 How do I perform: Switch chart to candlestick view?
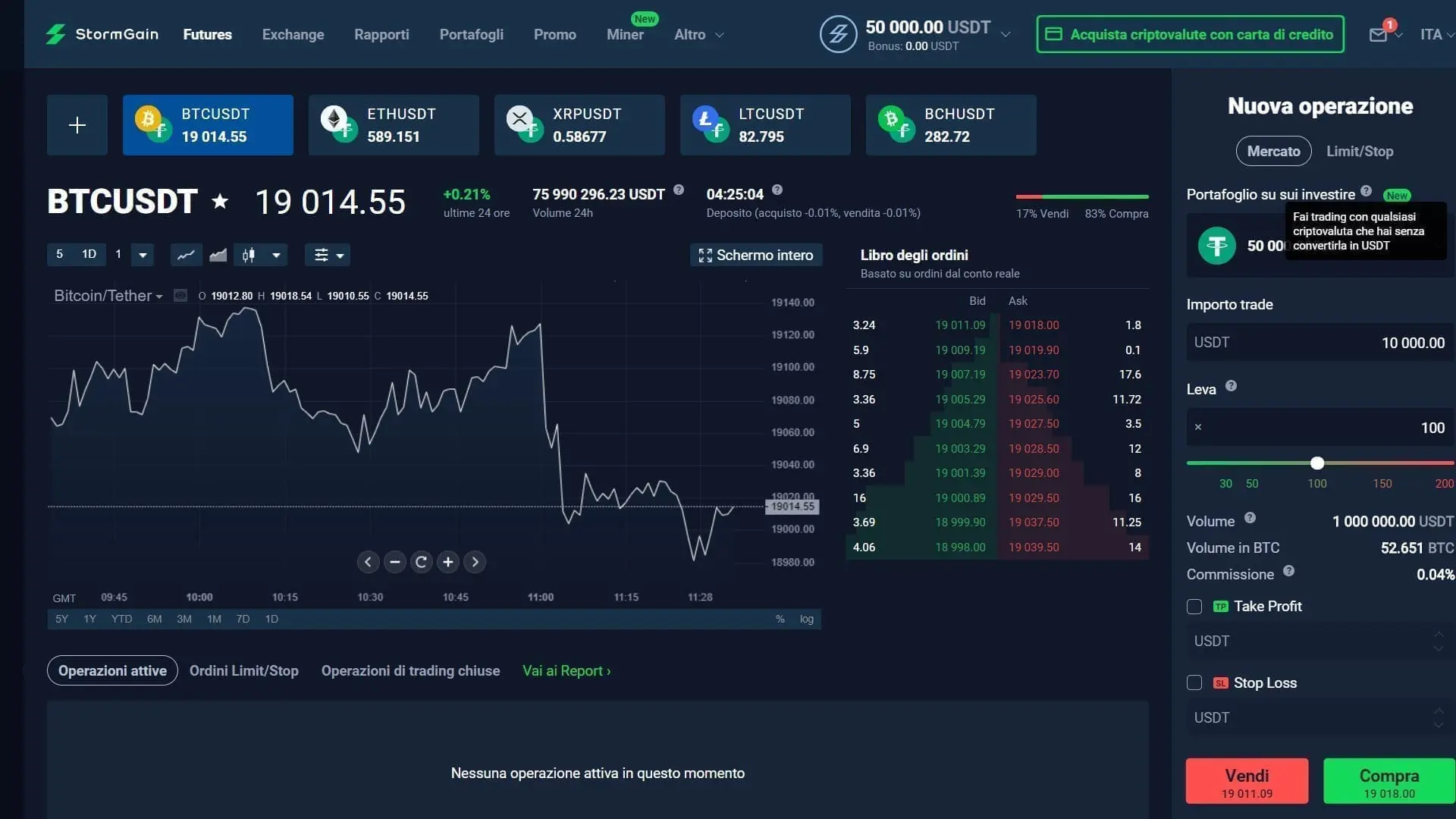click(x=248, y=255)
